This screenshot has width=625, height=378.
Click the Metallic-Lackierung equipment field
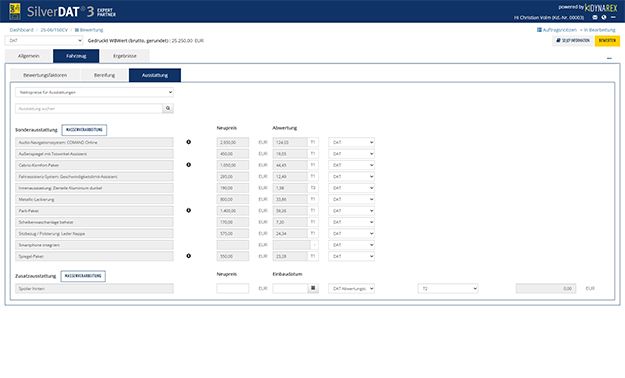point(94,199)
